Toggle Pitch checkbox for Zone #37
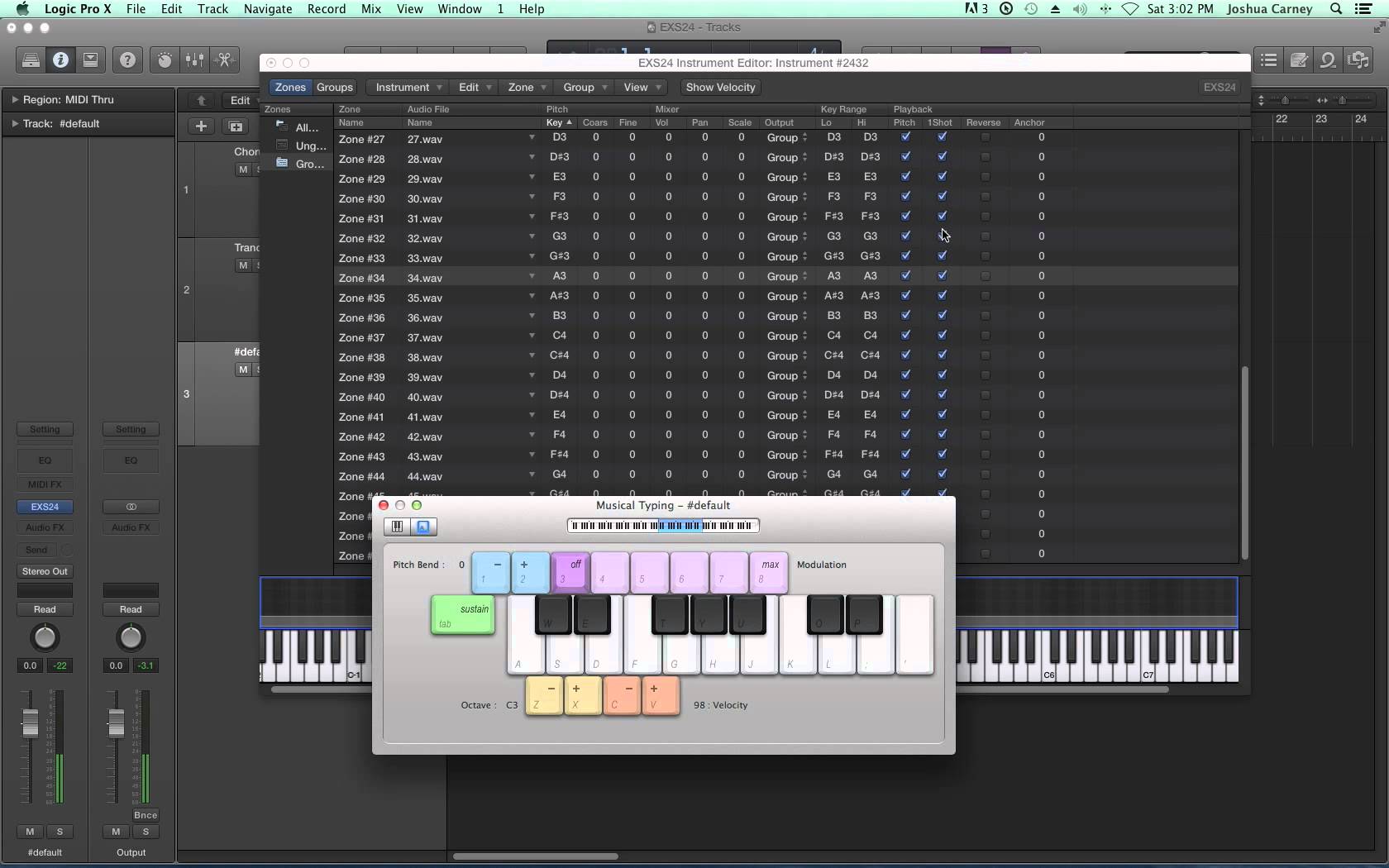The width and height of the screenshot is (1389, 868). pos(905,336)
